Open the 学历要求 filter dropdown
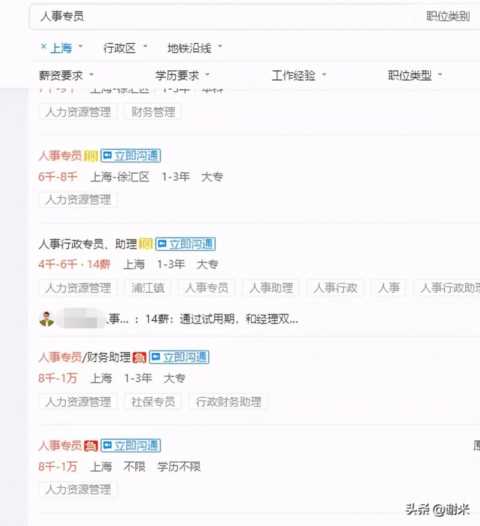480x526 pixels. coord(182,75)
